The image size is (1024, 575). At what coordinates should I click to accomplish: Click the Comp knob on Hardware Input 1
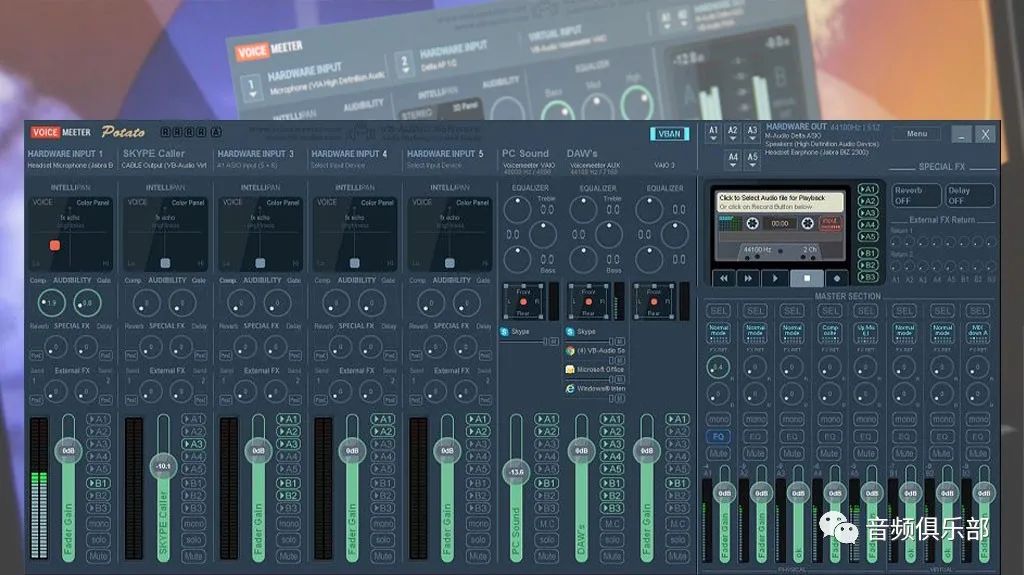52,303
